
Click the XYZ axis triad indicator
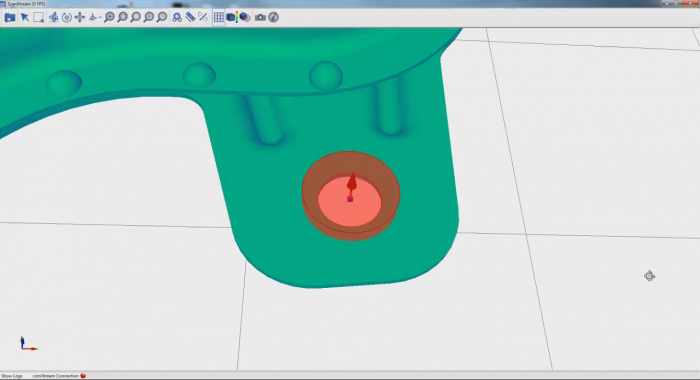28,343
